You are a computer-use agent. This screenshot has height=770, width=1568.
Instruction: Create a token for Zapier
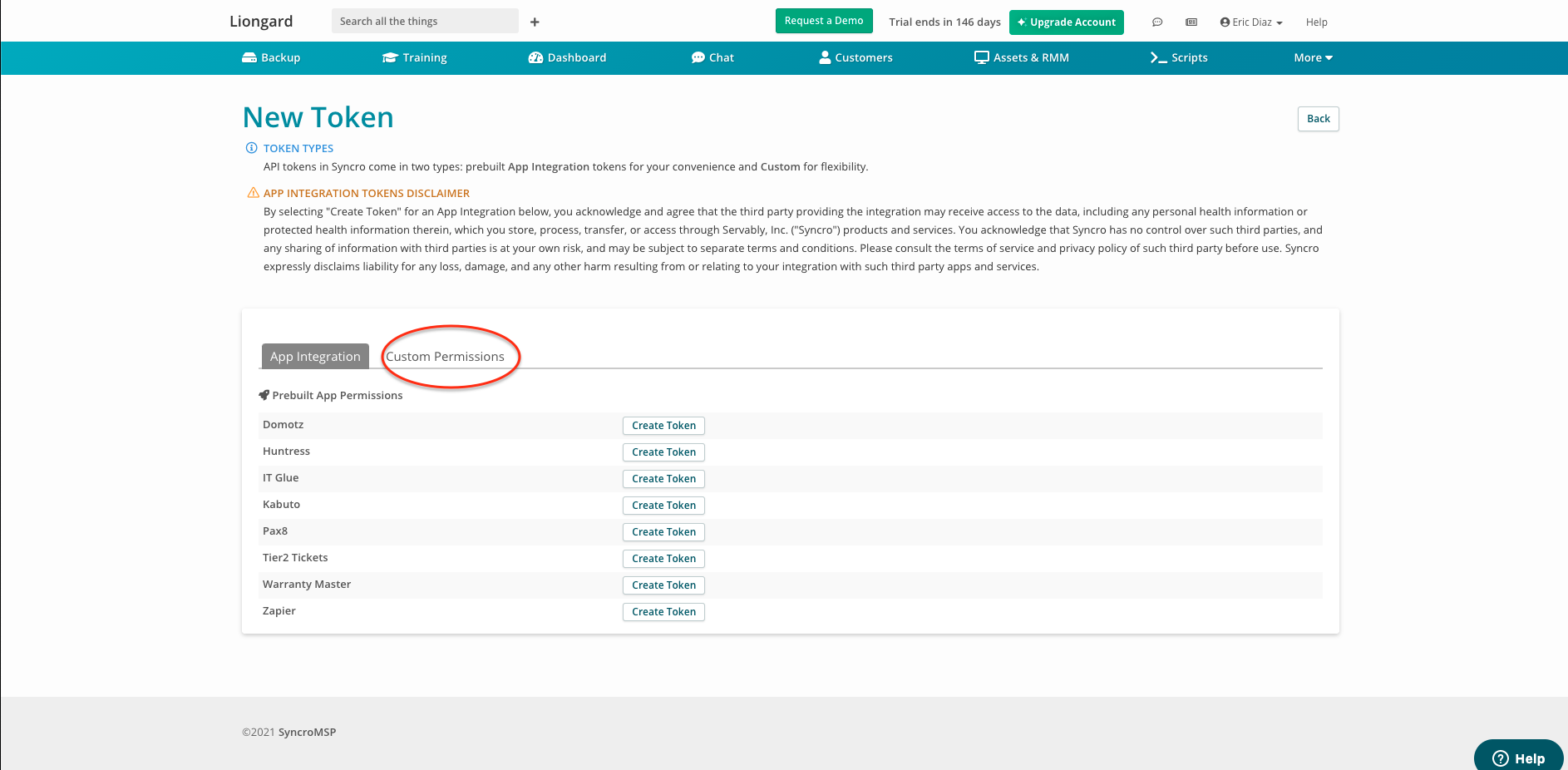click(x=663, y=612)
